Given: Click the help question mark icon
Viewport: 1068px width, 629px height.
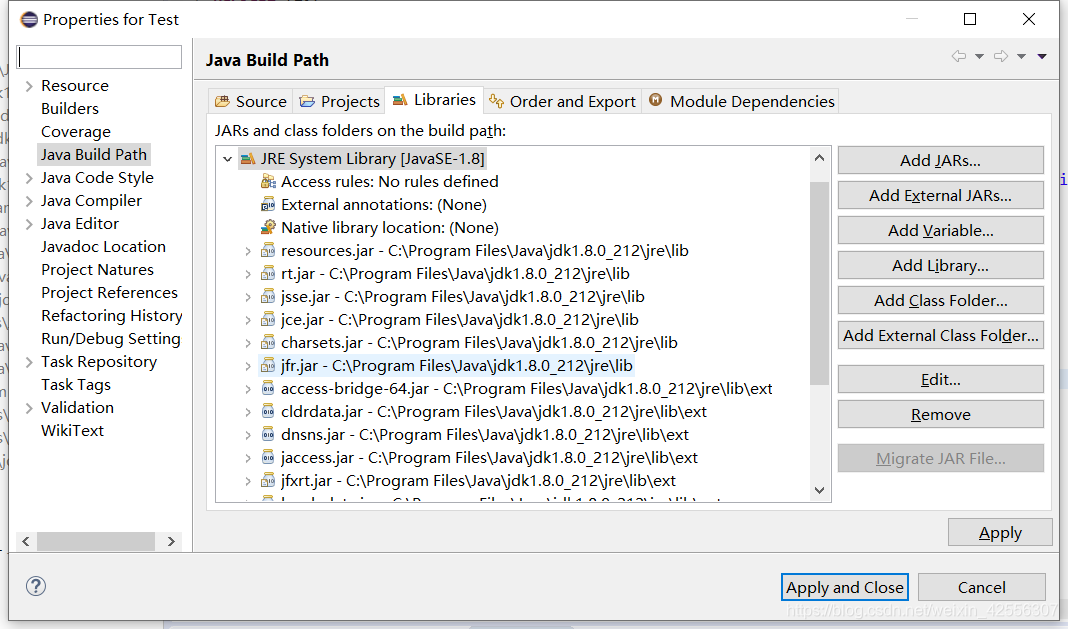Looking at the screenshot, I should point(36,586).
